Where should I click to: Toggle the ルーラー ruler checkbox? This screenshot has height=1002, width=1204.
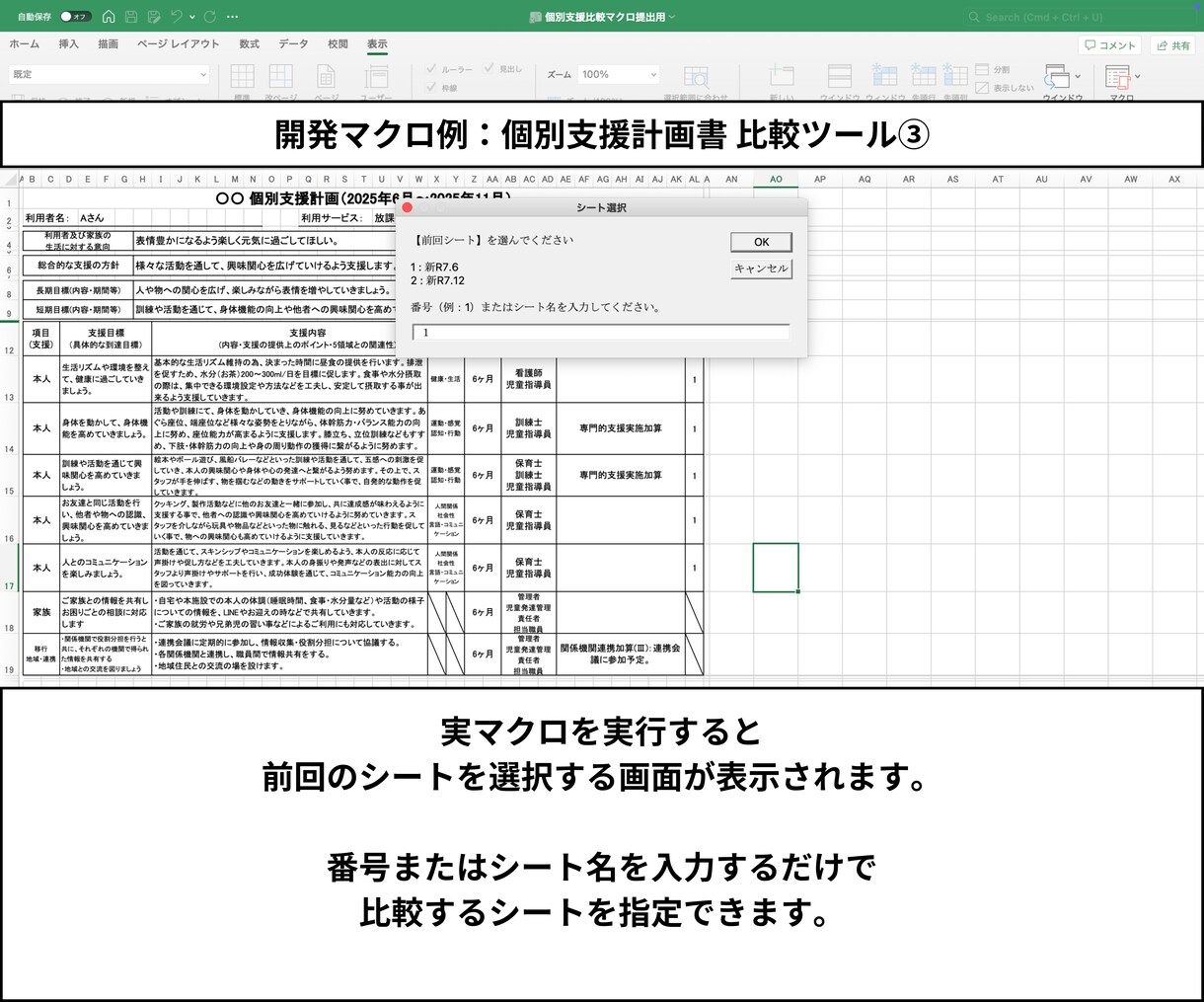coord(431,70)
